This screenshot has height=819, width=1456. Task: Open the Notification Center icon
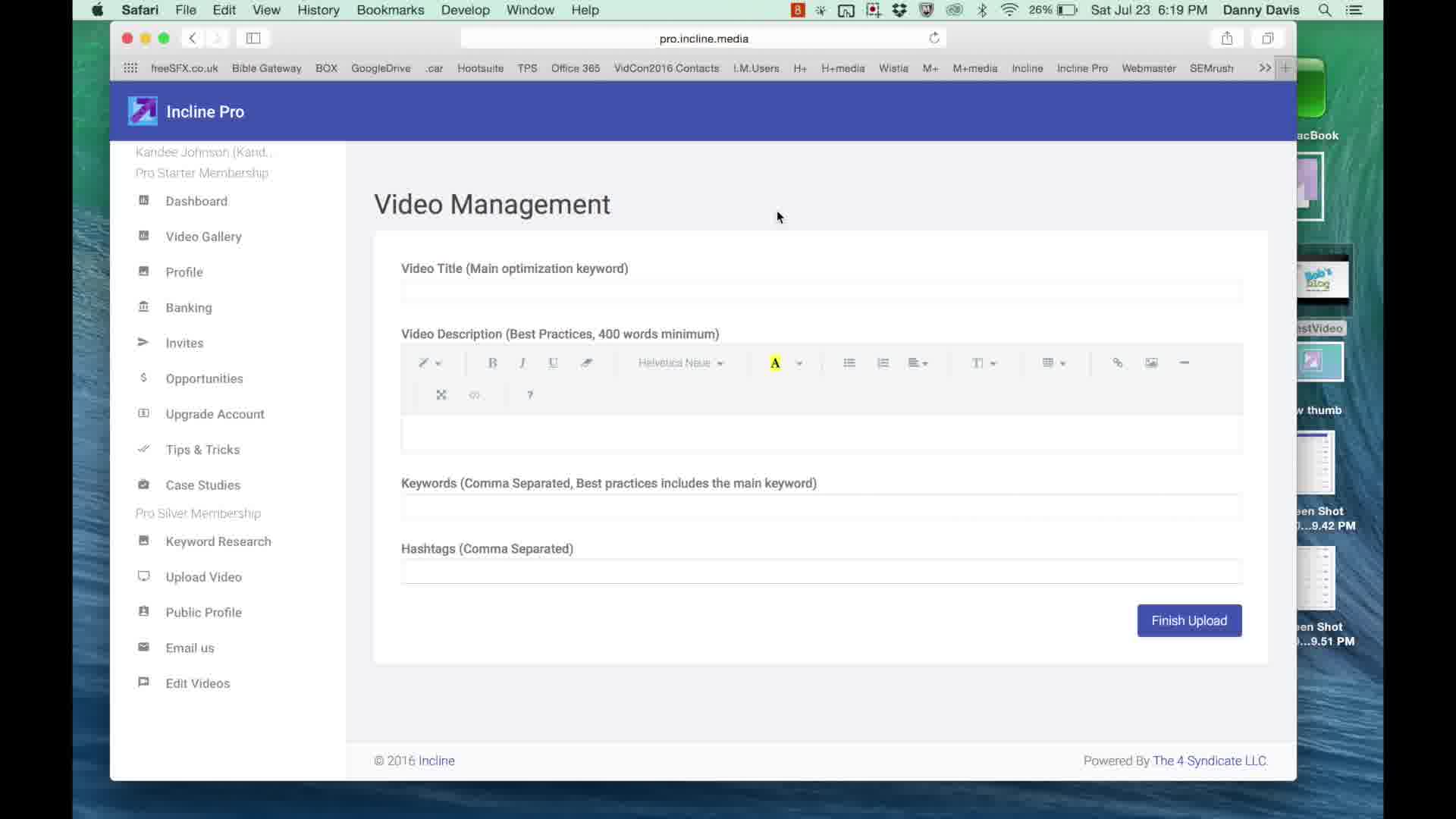point(1354,10)
